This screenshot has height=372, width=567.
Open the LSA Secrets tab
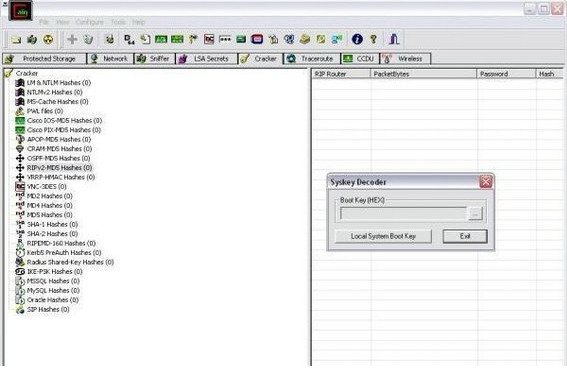click(206, 59)
